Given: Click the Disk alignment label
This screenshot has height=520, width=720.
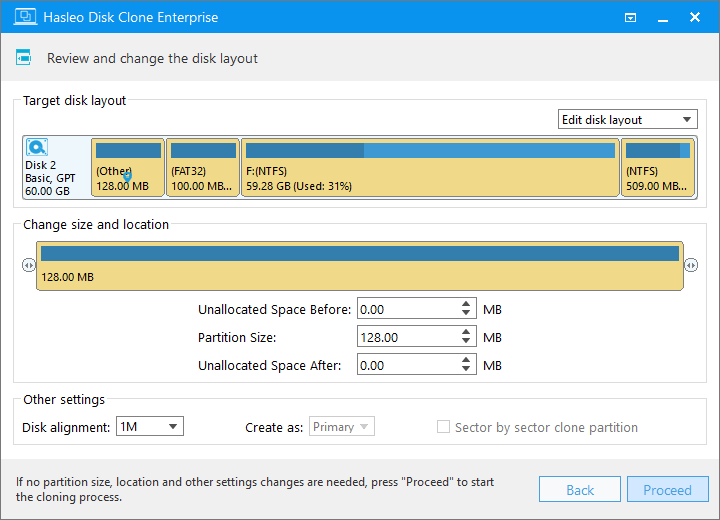Looking at the screenshot, I should (66, 427).
